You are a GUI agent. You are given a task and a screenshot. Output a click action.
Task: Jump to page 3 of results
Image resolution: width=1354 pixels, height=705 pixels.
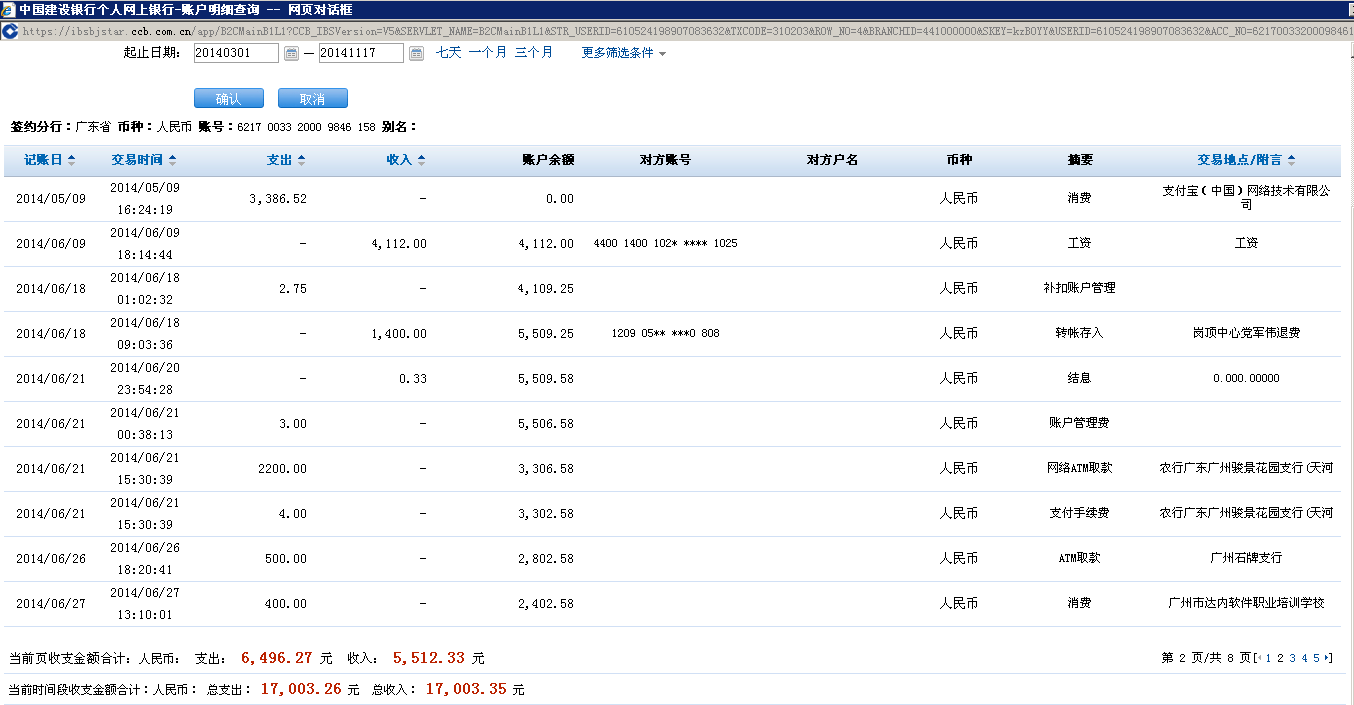(1292, 658)
